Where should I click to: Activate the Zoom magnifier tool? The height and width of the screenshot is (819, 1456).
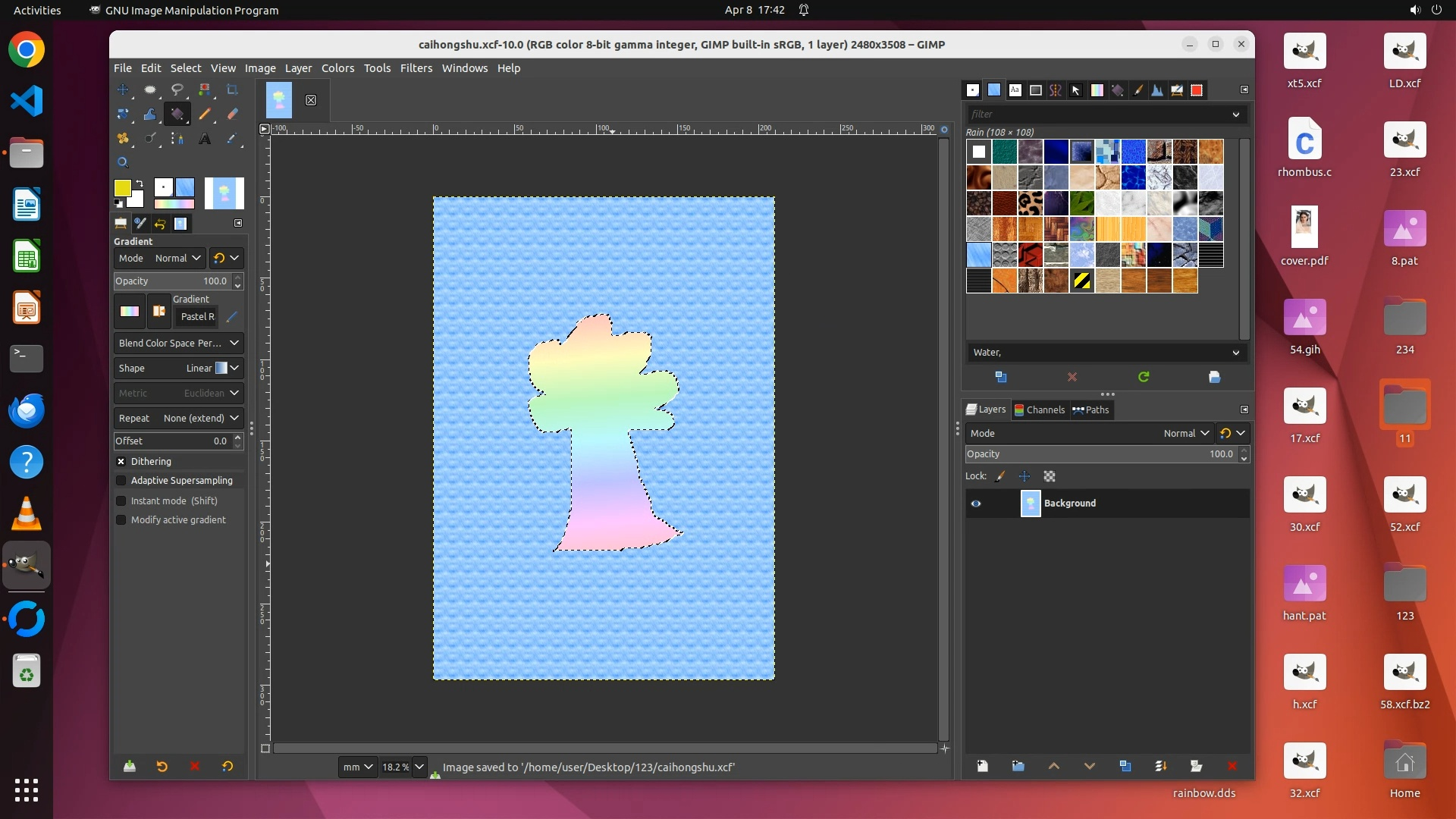coord(123,162)
